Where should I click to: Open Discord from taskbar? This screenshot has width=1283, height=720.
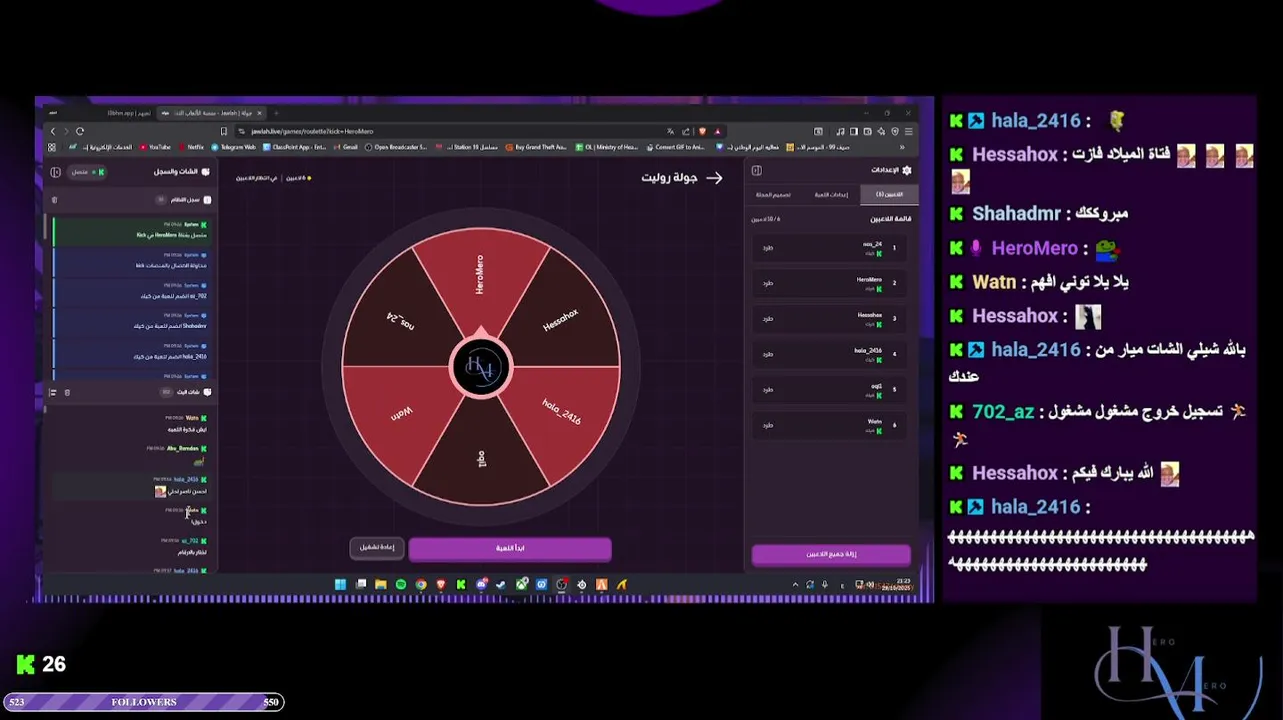(x=481, y=585)
